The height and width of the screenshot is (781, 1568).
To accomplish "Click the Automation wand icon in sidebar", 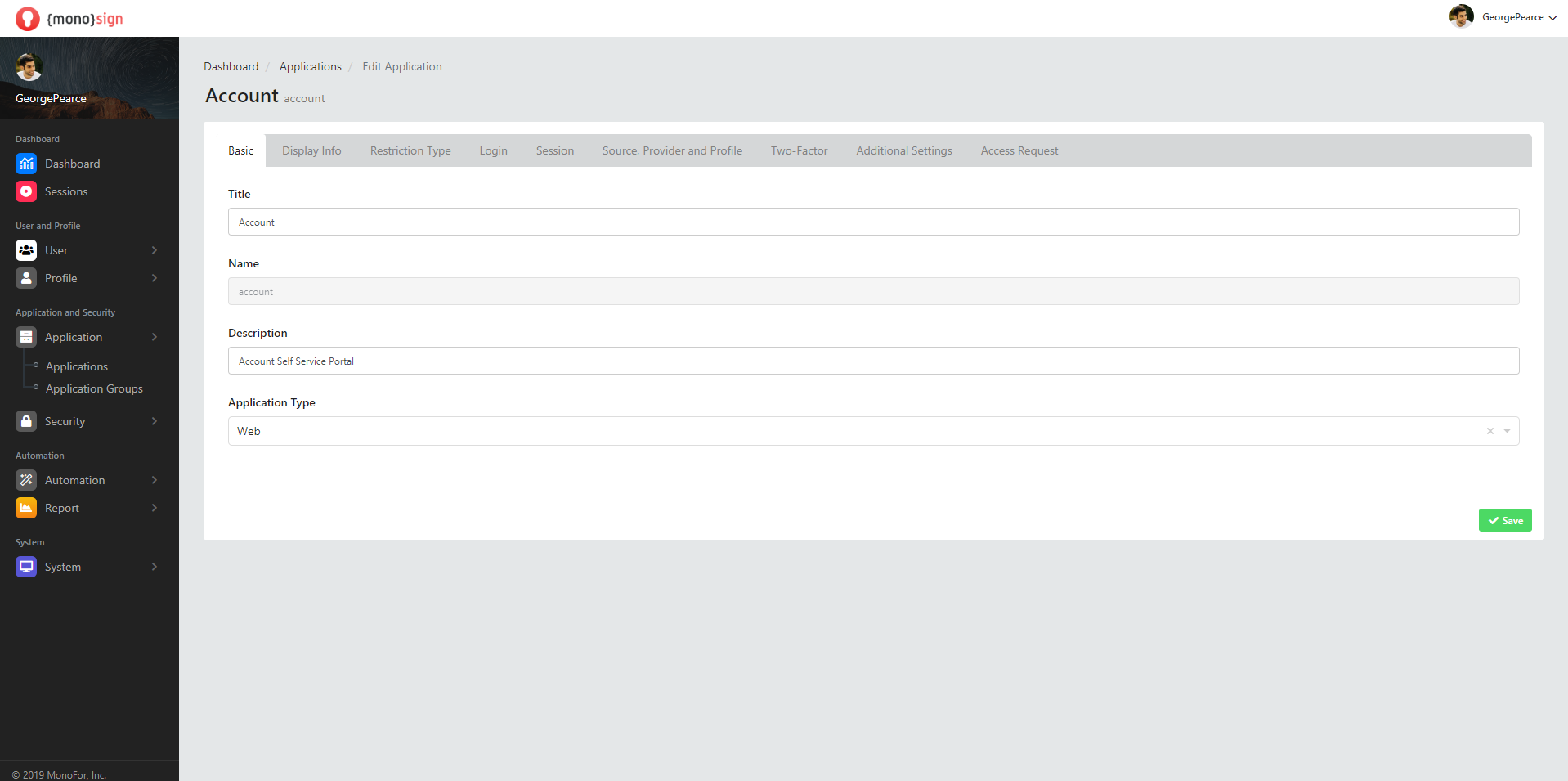I will [26, 480].
